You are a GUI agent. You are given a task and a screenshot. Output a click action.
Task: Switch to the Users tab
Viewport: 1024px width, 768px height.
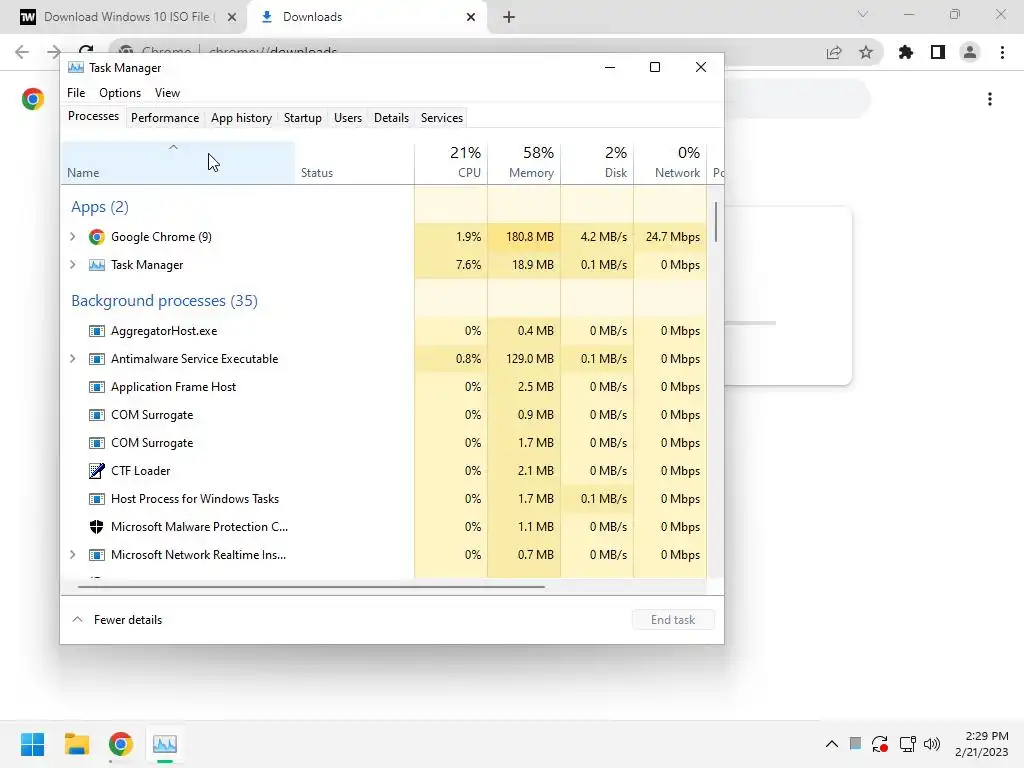tap(347, 118)
